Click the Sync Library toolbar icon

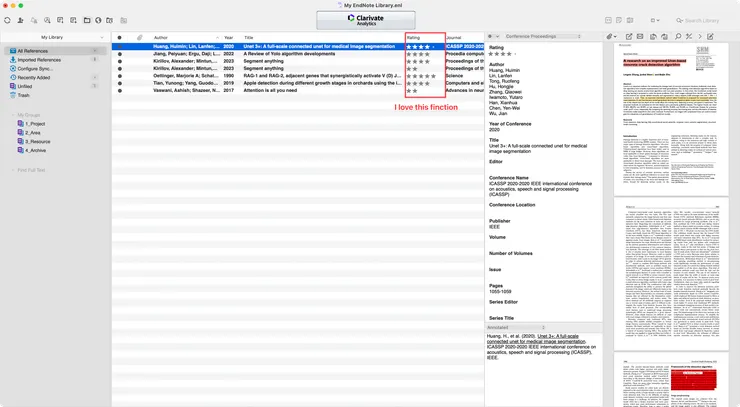point(7,20)
